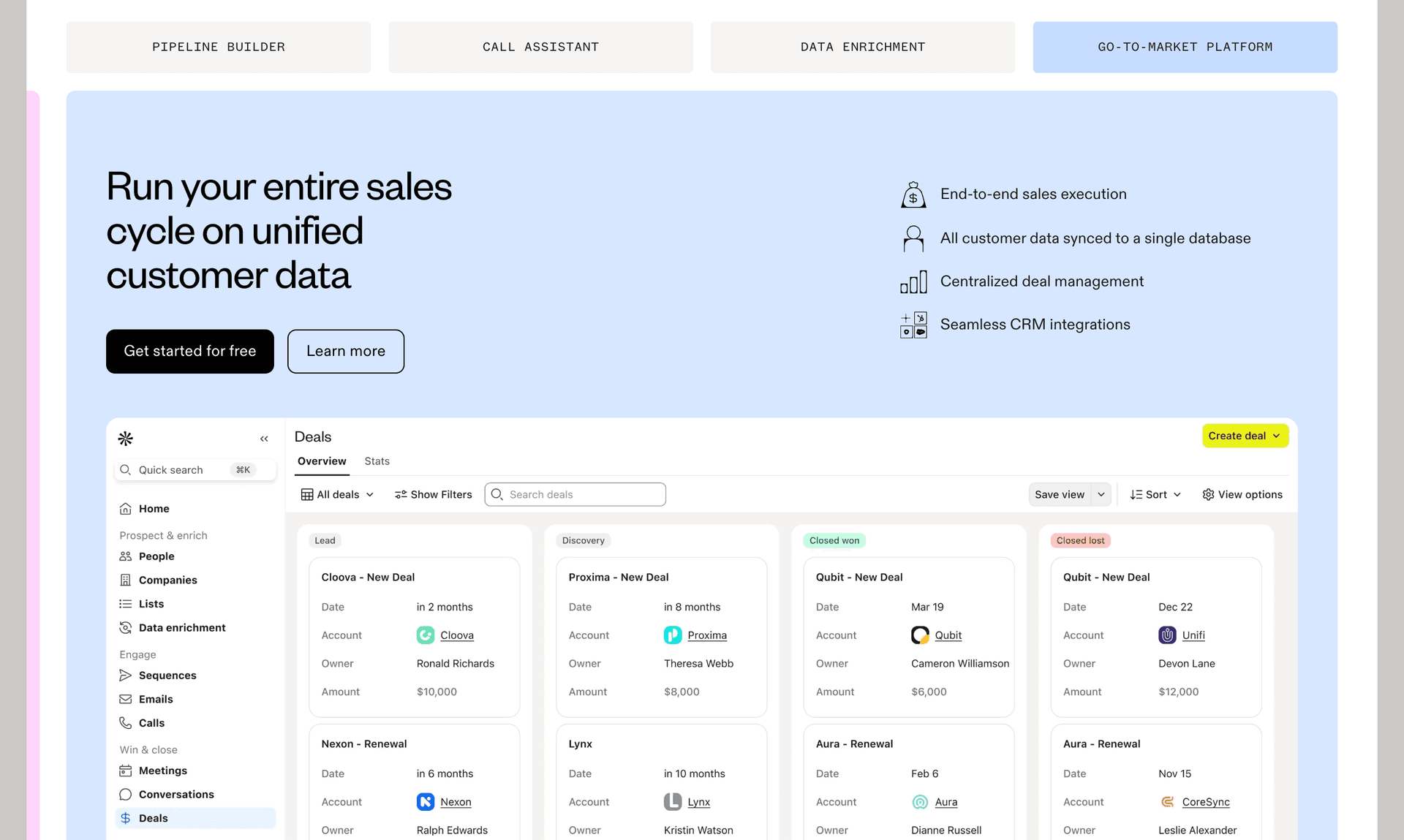Select the Overview tab in Deals
Image resolution: width=1404 pixels, height=840 pixels.
click(x=322, y=461)
